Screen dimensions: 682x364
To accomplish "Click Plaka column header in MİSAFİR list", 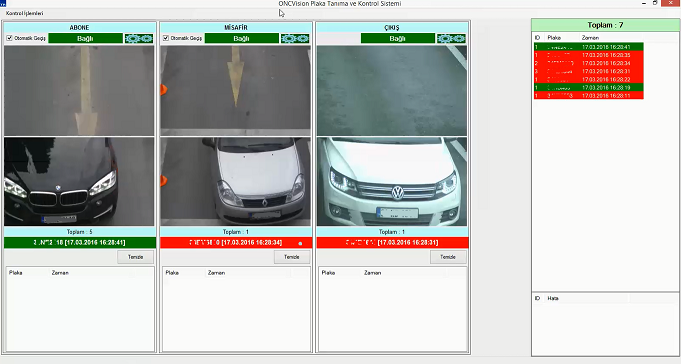I will (172, 273).
